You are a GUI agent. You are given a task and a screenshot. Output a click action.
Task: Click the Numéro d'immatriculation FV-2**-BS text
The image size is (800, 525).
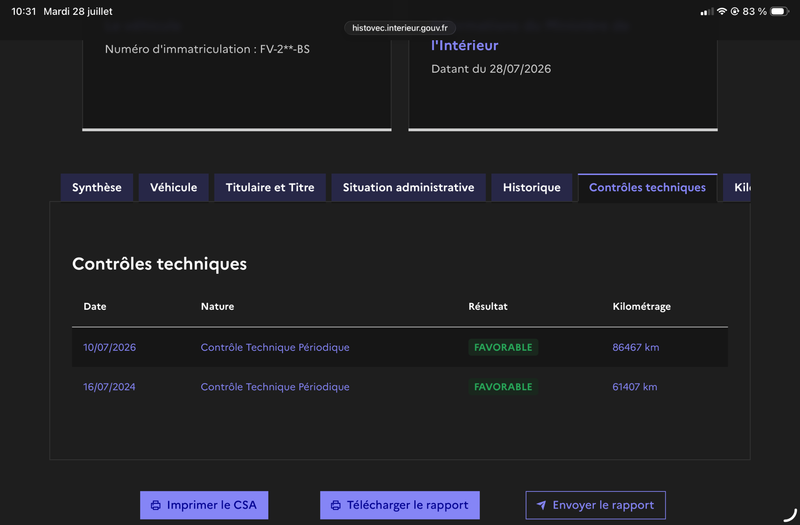point(207,49)
